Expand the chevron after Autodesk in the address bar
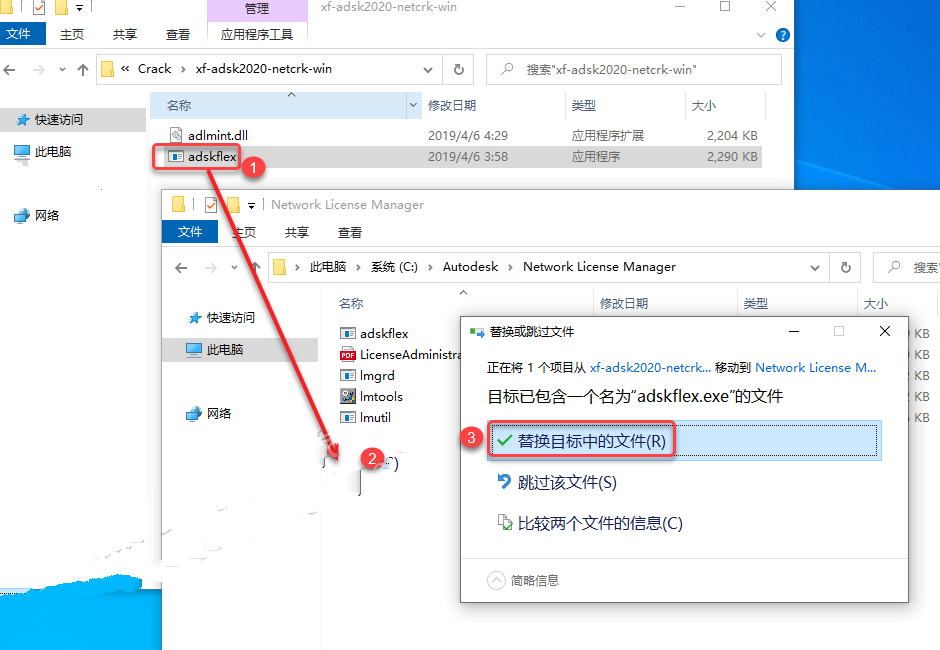Image resolution: width=940 pixels, height=650 pixels. [x=510, y=267]
